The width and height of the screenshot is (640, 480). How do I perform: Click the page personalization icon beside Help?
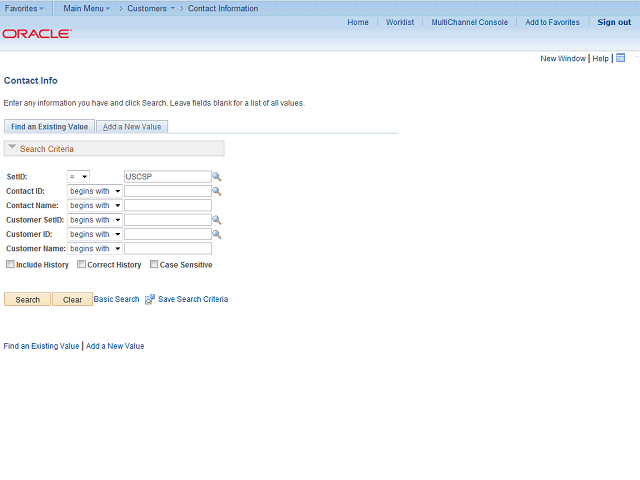620,58
